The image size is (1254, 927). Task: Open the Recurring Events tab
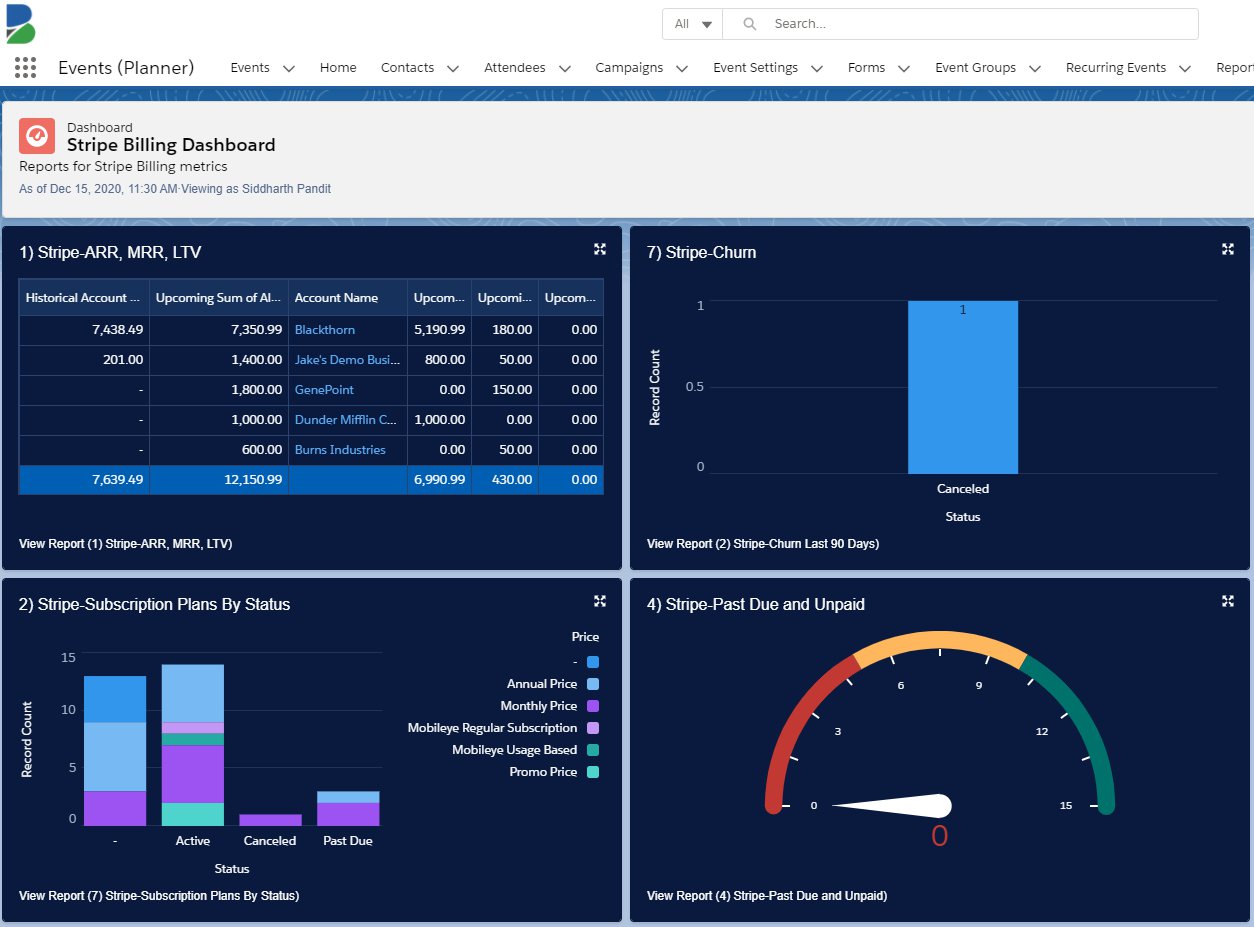pyautogui.click(x=1116, y=68)
